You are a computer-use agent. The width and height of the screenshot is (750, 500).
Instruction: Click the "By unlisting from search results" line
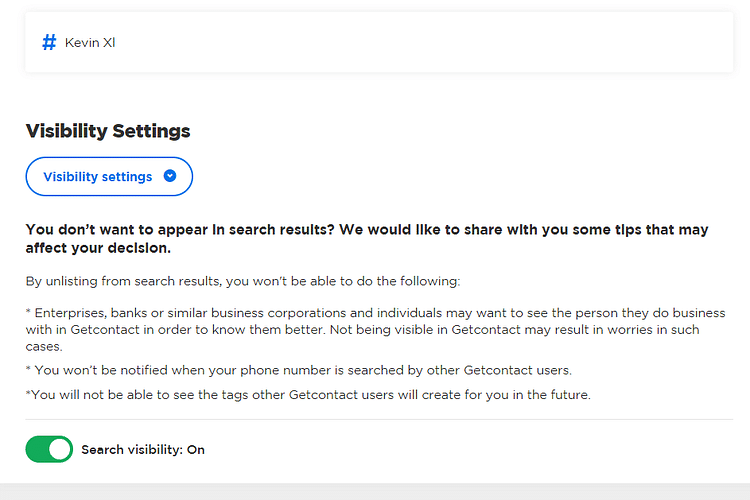(243, 281)
